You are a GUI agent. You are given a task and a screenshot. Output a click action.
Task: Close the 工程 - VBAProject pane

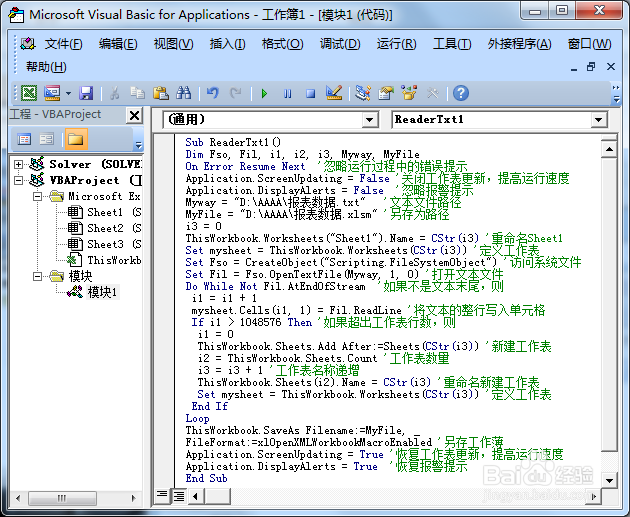pyautogui.click(x=134, y=116)
